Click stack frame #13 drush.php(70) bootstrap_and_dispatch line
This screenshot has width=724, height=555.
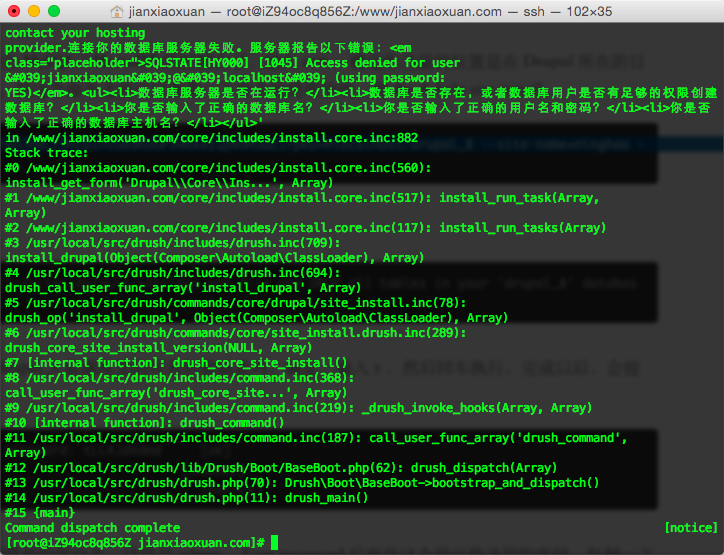point(302,483)
